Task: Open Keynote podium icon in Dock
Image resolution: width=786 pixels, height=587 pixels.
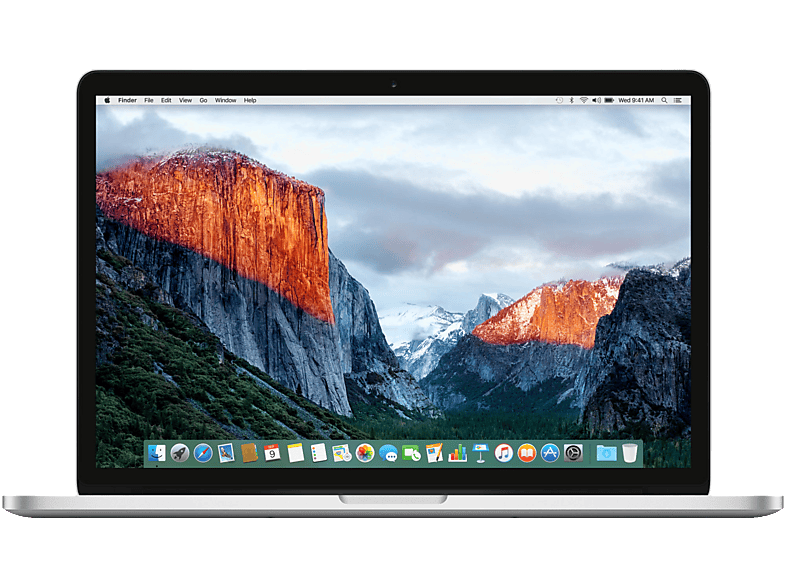Action: [480, 453]
